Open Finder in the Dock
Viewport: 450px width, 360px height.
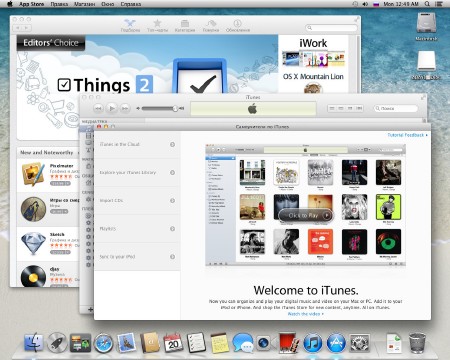click(33, 342)
